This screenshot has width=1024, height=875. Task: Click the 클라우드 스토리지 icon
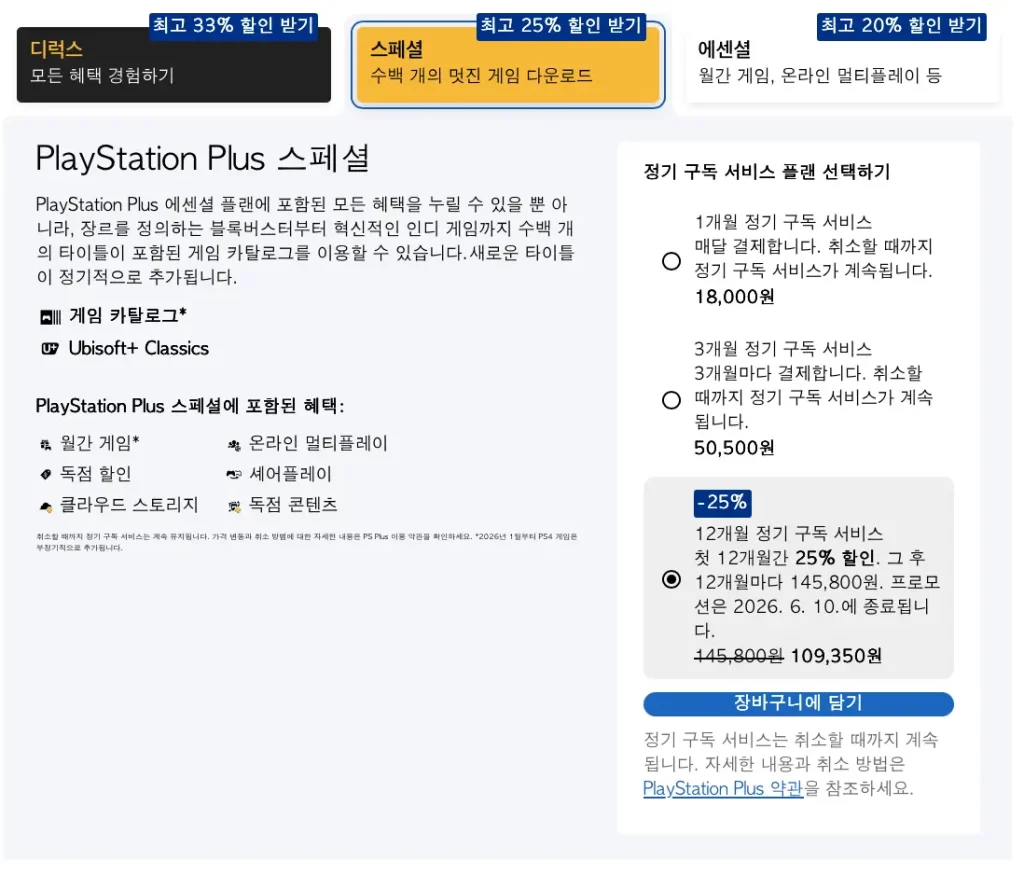tap(46, 506)
